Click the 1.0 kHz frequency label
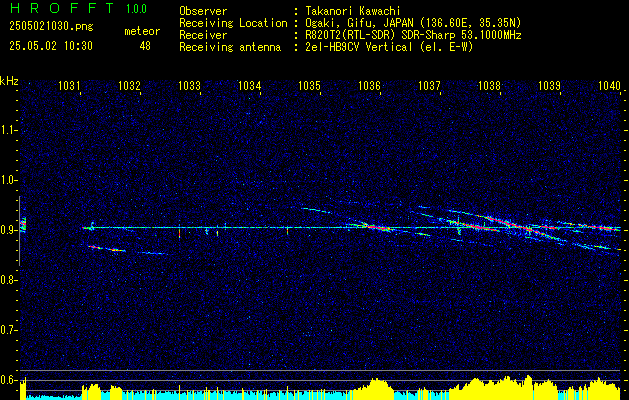This screenshot has width=629, height=400. [x=8, y=180]
